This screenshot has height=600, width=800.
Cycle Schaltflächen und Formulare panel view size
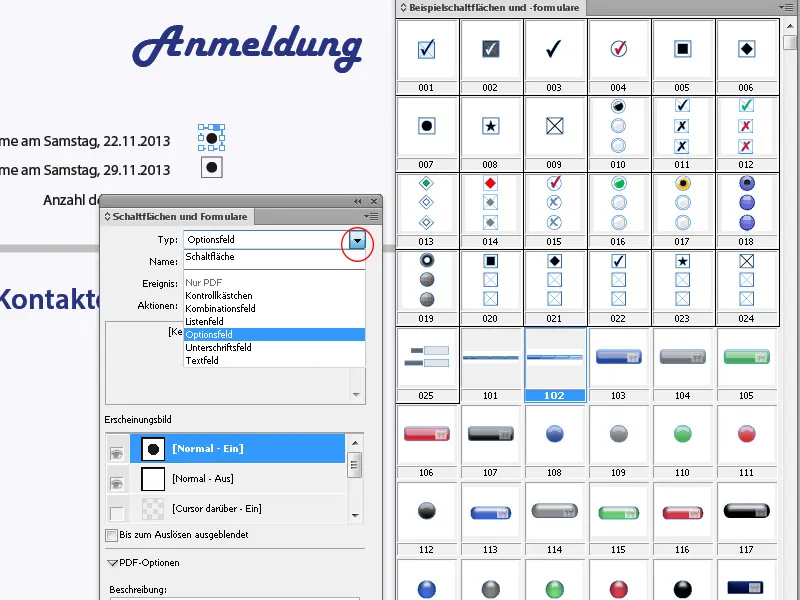click(107, 217)
